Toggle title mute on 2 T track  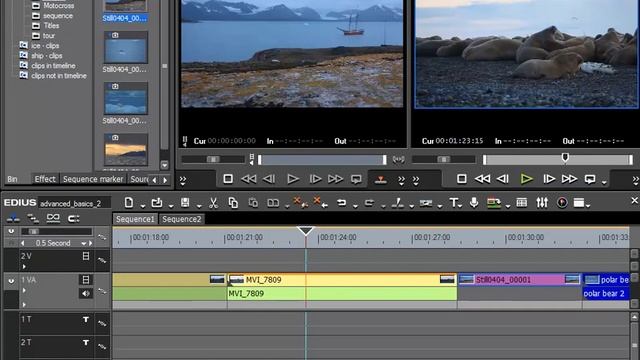[x=86, y=342]
